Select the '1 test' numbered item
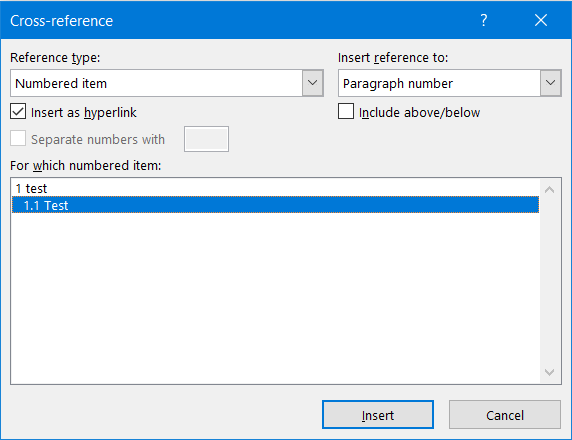This screenshot has width=572, height=440. [x=275, y=188]
